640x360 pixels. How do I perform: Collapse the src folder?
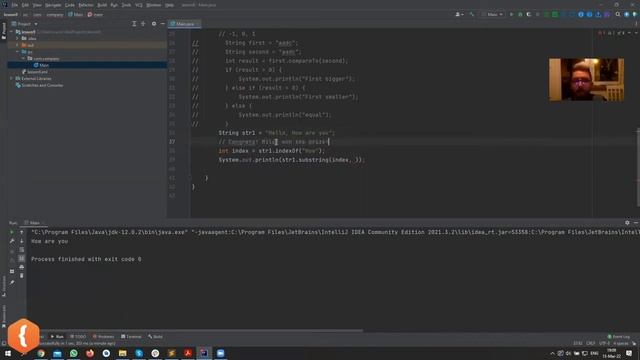coord(17,52)
